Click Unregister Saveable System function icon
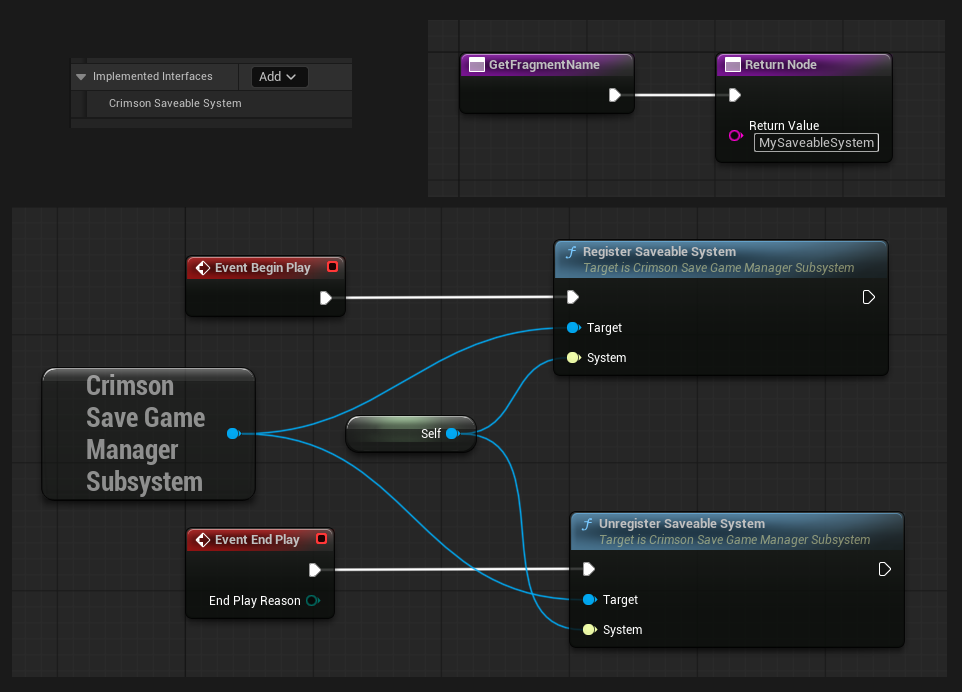 coord(587,524)
